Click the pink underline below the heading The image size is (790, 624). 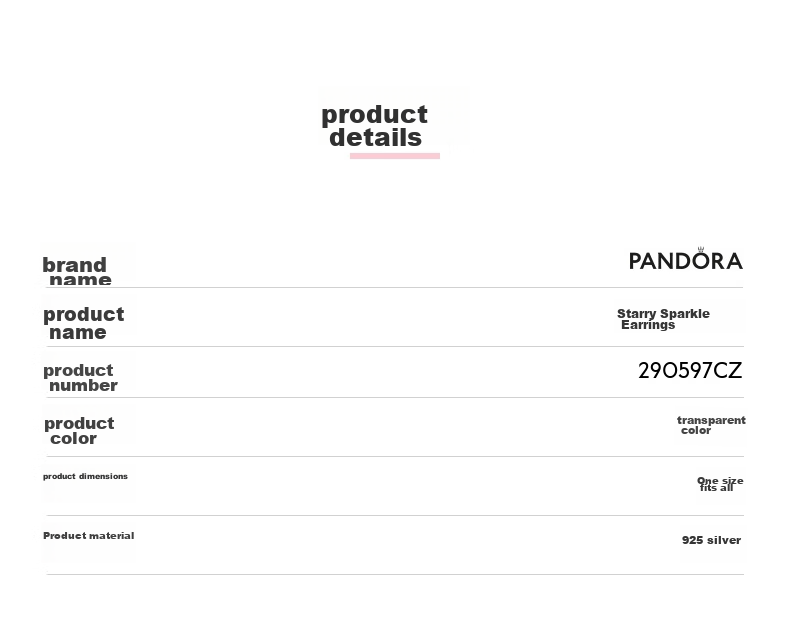pyautogui.click(x=394, y=156)
